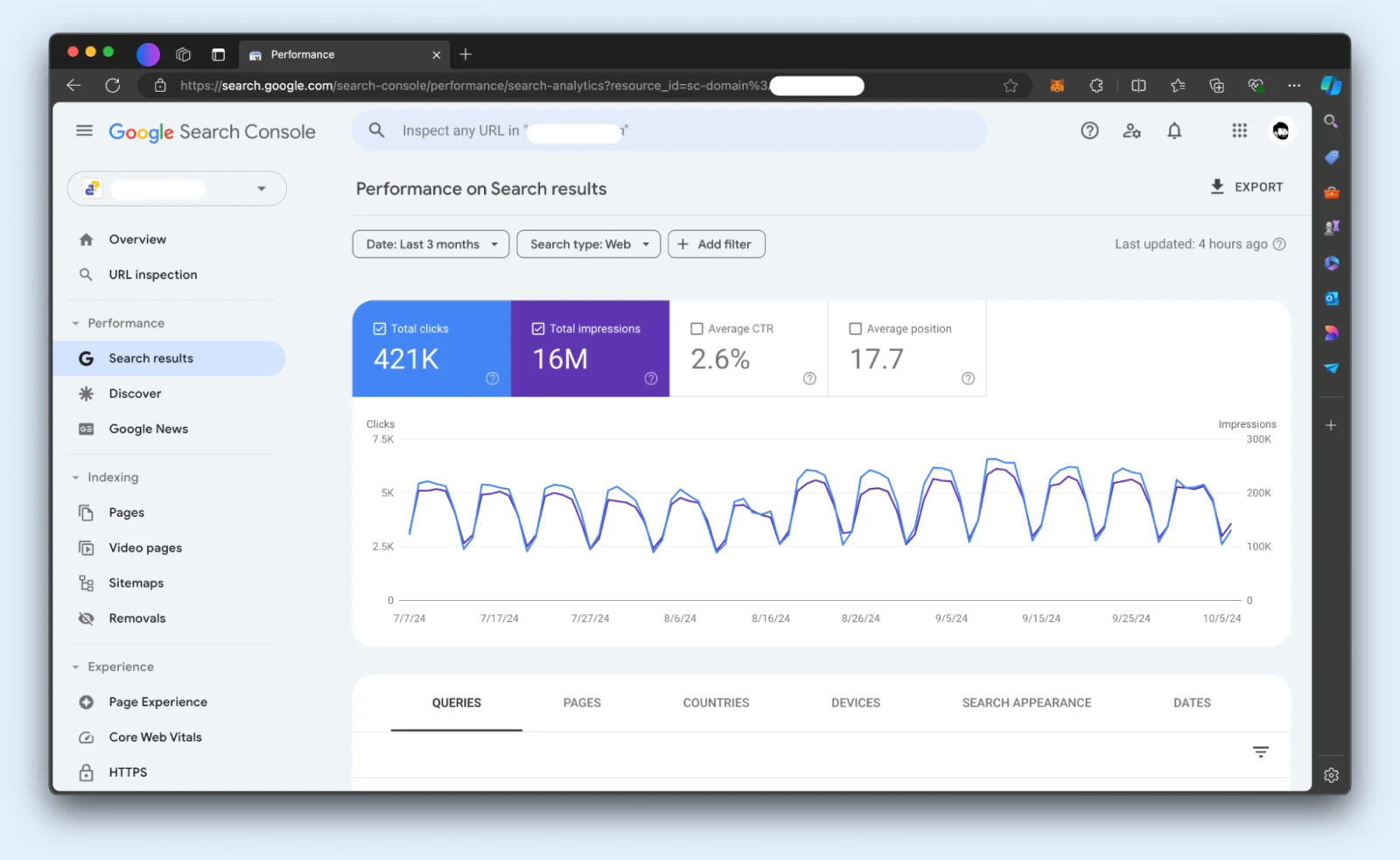Close the Performance browser tab
The width and height of the screenshot is (1400, 860).
point(436,54)
